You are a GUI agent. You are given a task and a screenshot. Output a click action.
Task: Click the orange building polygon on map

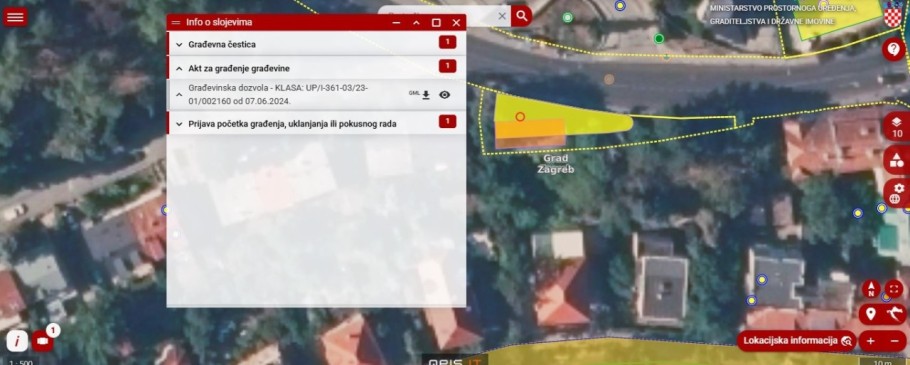tap(529, 132)
